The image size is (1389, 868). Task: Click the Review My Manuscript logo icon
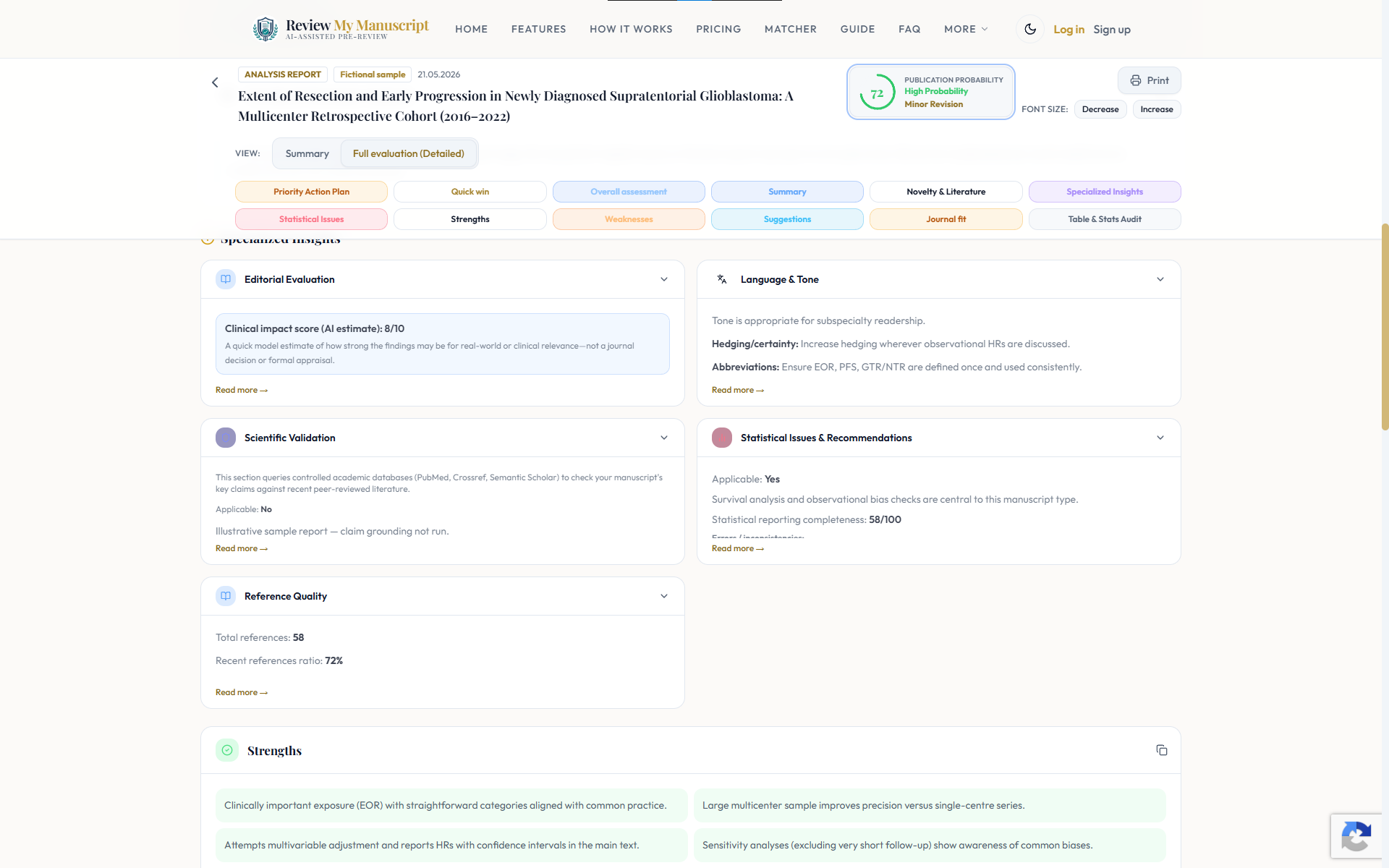point(266,29)
